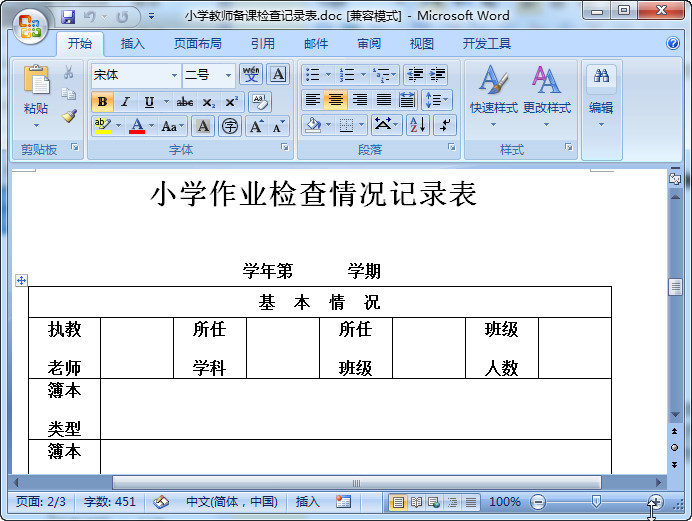The image size is (692, 521).
Task: Open the font name dropdown
Action: click(x=175, y=75)
